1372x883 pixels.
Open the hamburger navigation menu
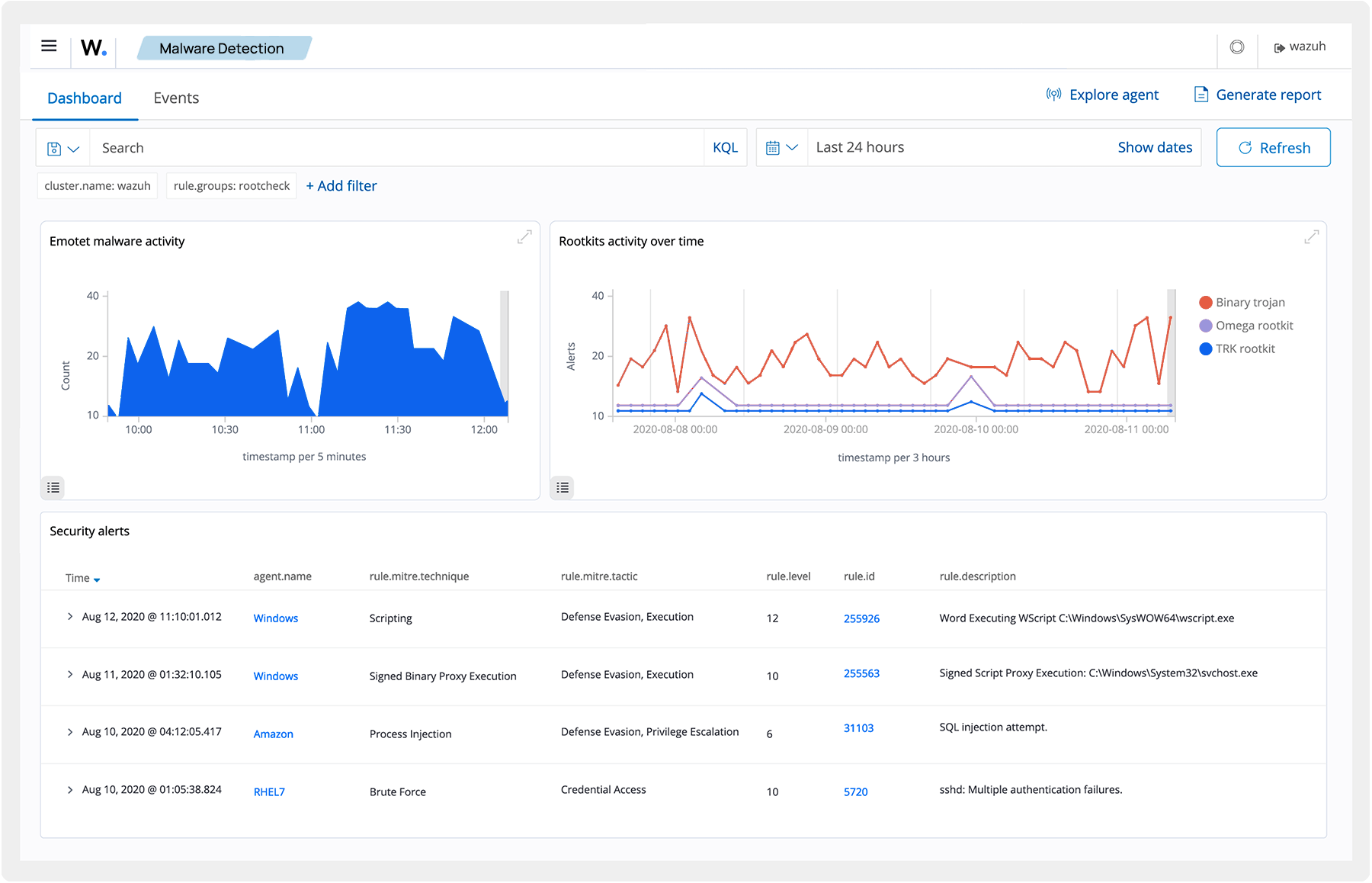pyautogui.click(x=49, y=46)
